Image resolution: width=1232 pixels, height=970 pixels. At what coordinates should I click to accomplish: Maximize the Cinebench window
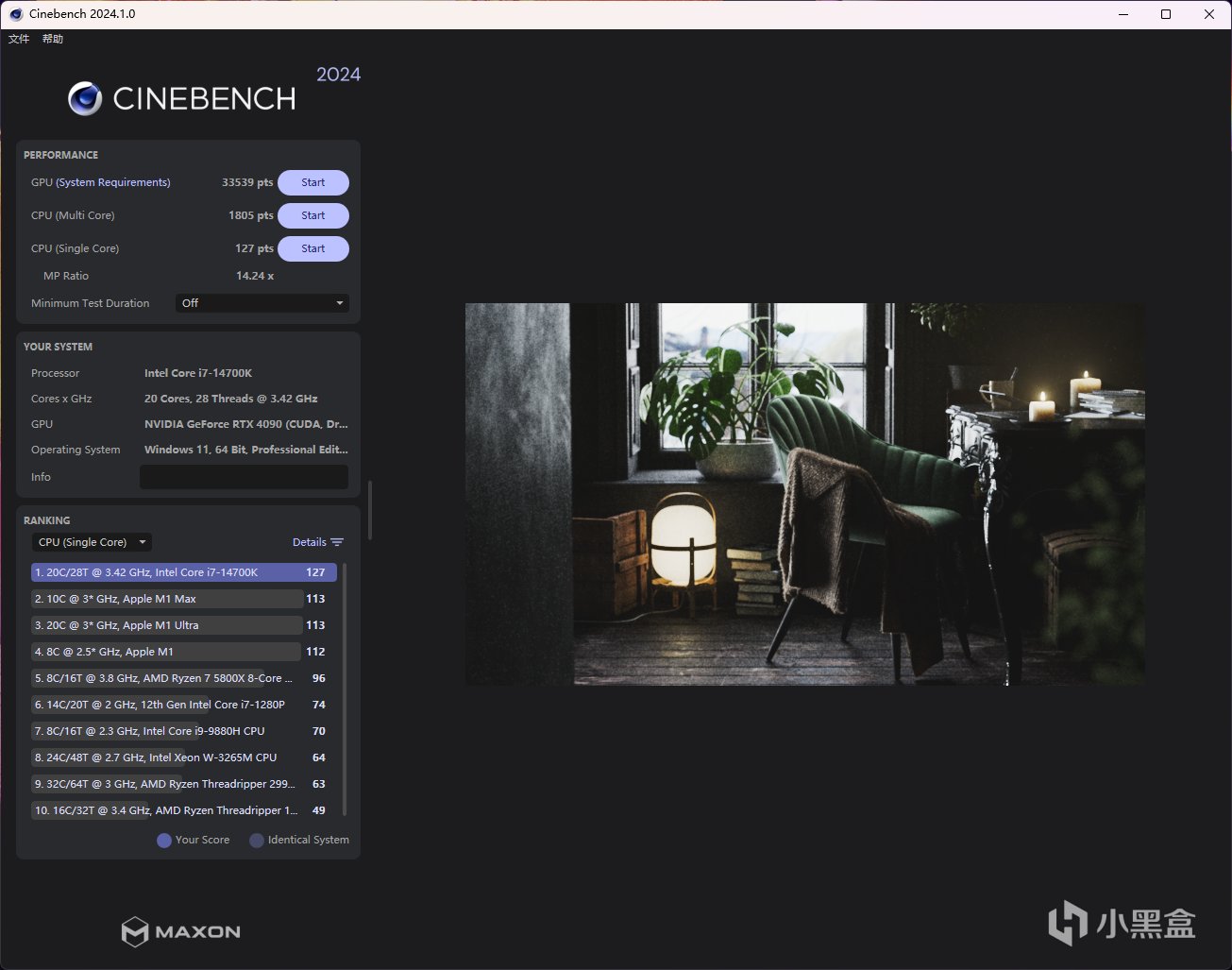coord(1166,14)
